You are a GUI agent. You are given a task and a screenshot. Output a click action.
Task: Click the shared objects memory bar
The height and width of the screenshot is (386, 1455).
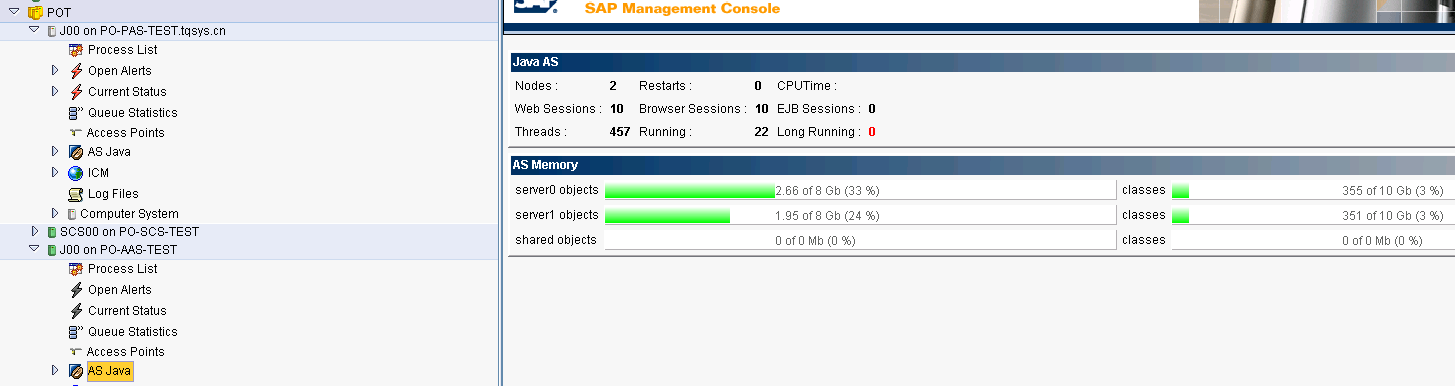pos(860,240)
